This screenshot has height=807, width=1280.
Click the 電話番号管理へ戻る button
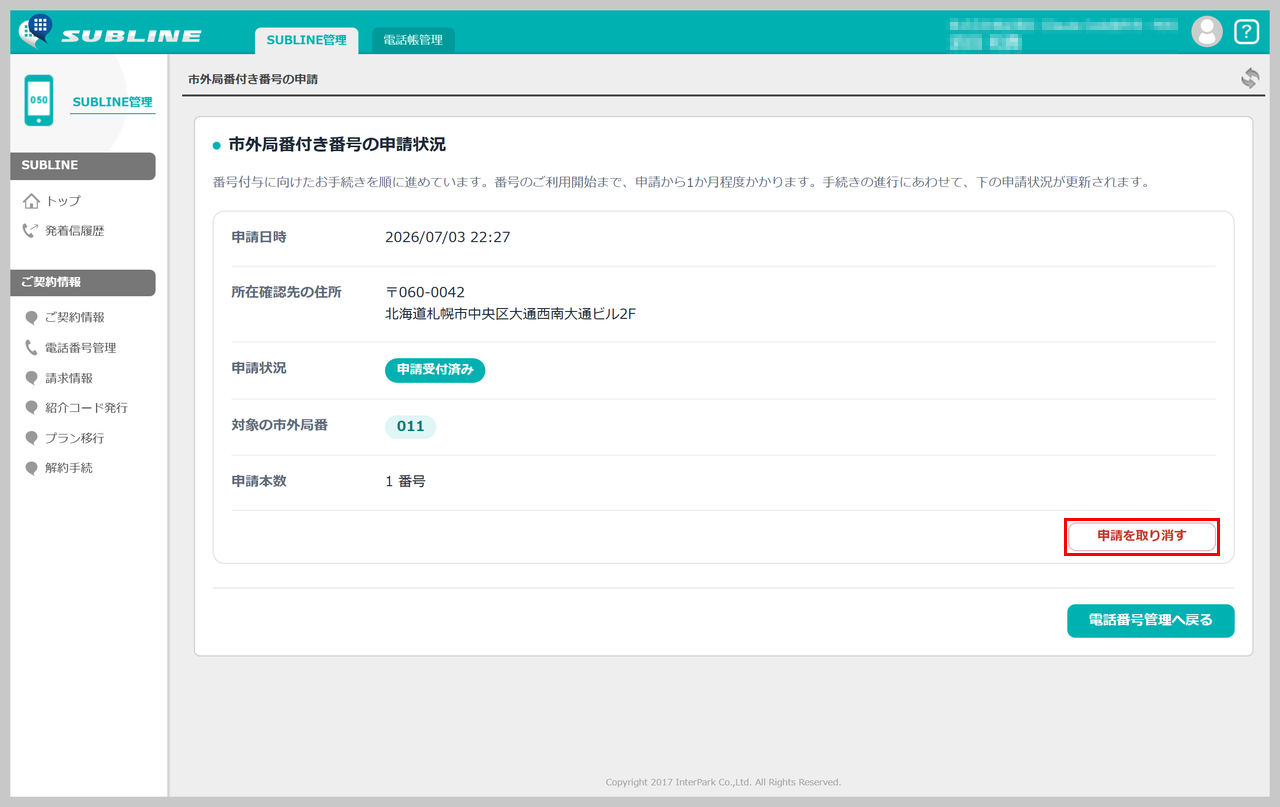pos(1151,620)
